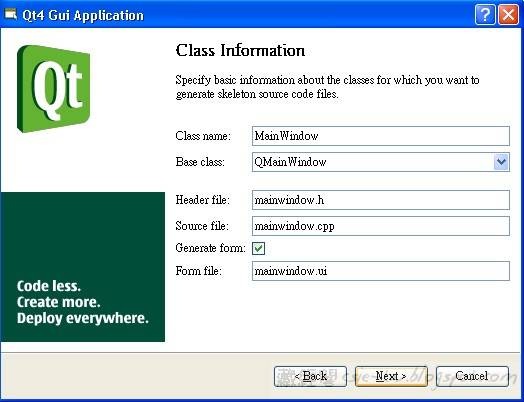Click the green Qt logo image
Image resolution: width=524 pixels, height=402 pixels.
53,89
